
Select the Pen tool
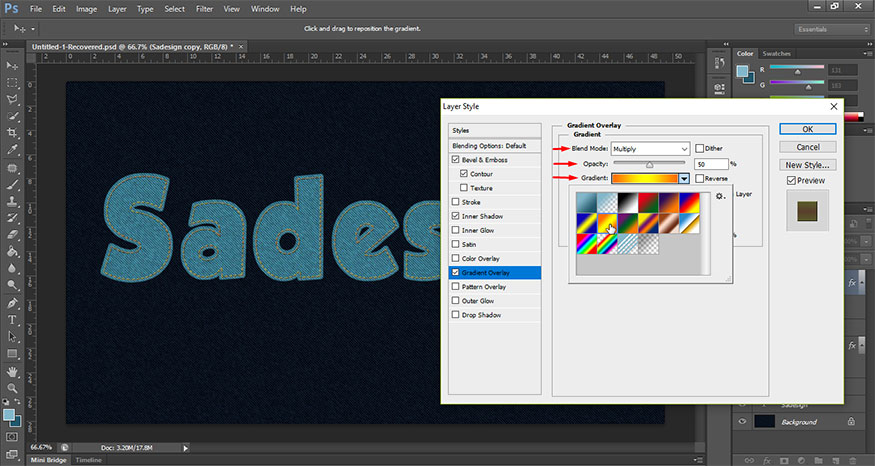[12, 304]
